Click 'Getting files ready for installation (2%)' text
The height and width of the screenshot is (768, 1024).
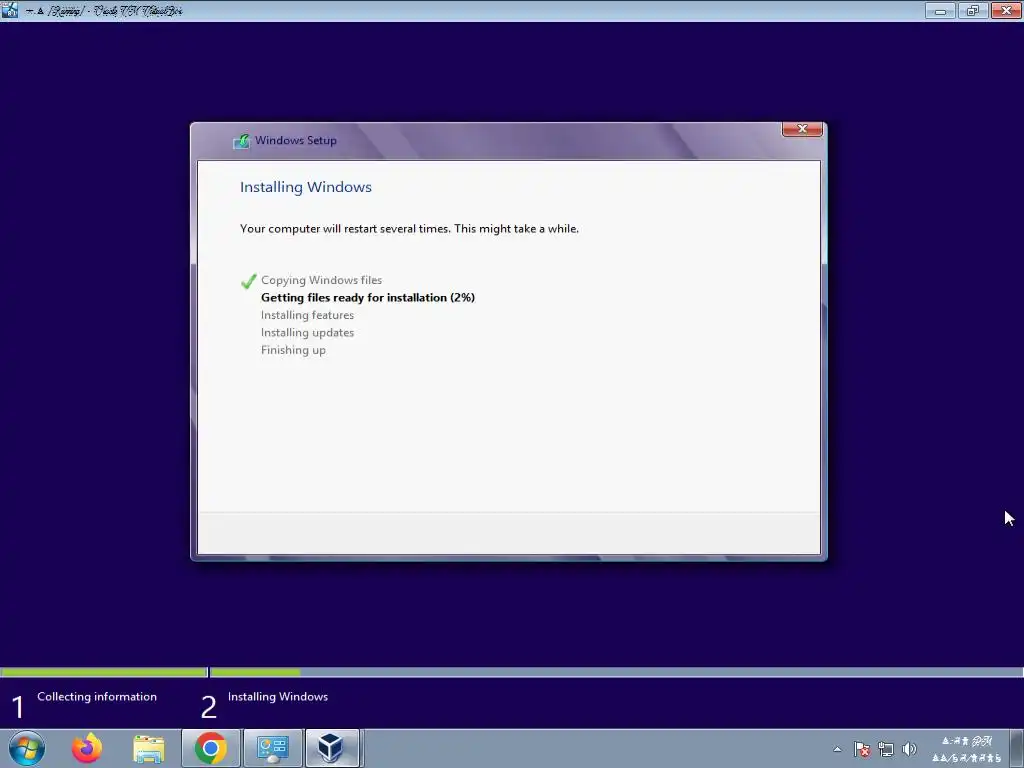click(x=368, y=298)
